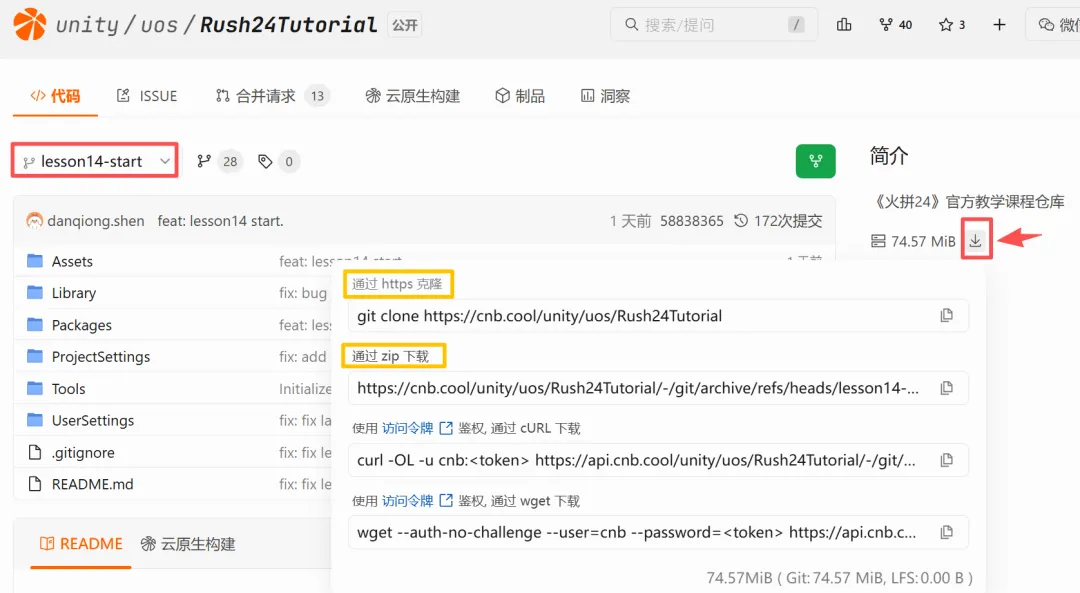The image size is (1080, 593).
Task: Click the 通过 zip 下载 label
Action: (x=391, y=355)
